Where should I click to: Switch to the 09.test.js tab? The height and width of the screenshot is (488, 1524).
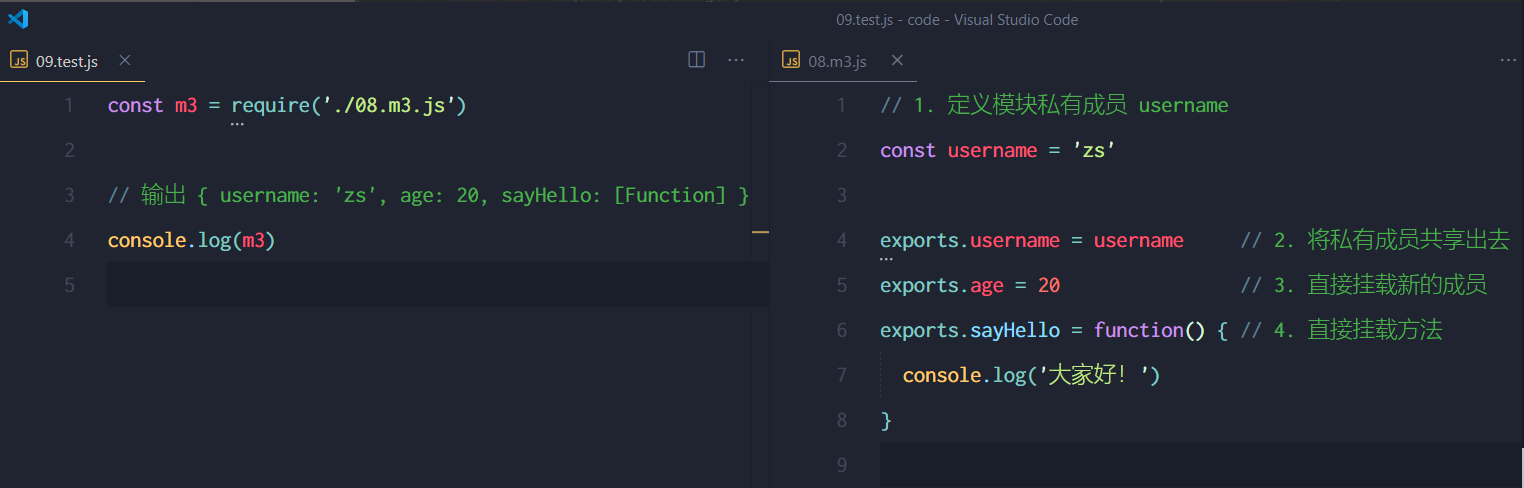click(x=68, y=62)
